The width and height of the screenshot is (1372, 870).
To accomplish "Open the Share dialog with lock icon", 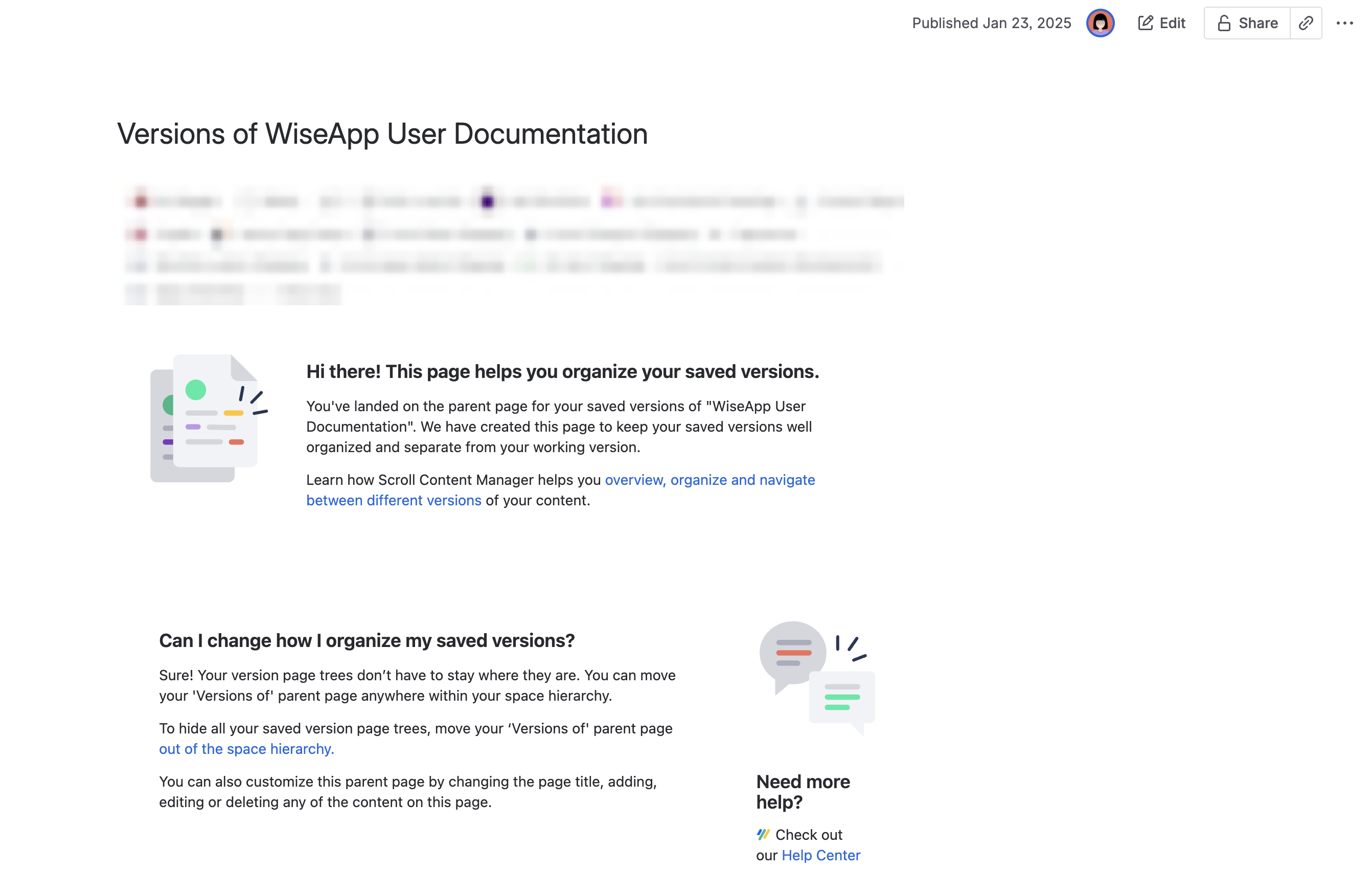I will point(1247,23).
